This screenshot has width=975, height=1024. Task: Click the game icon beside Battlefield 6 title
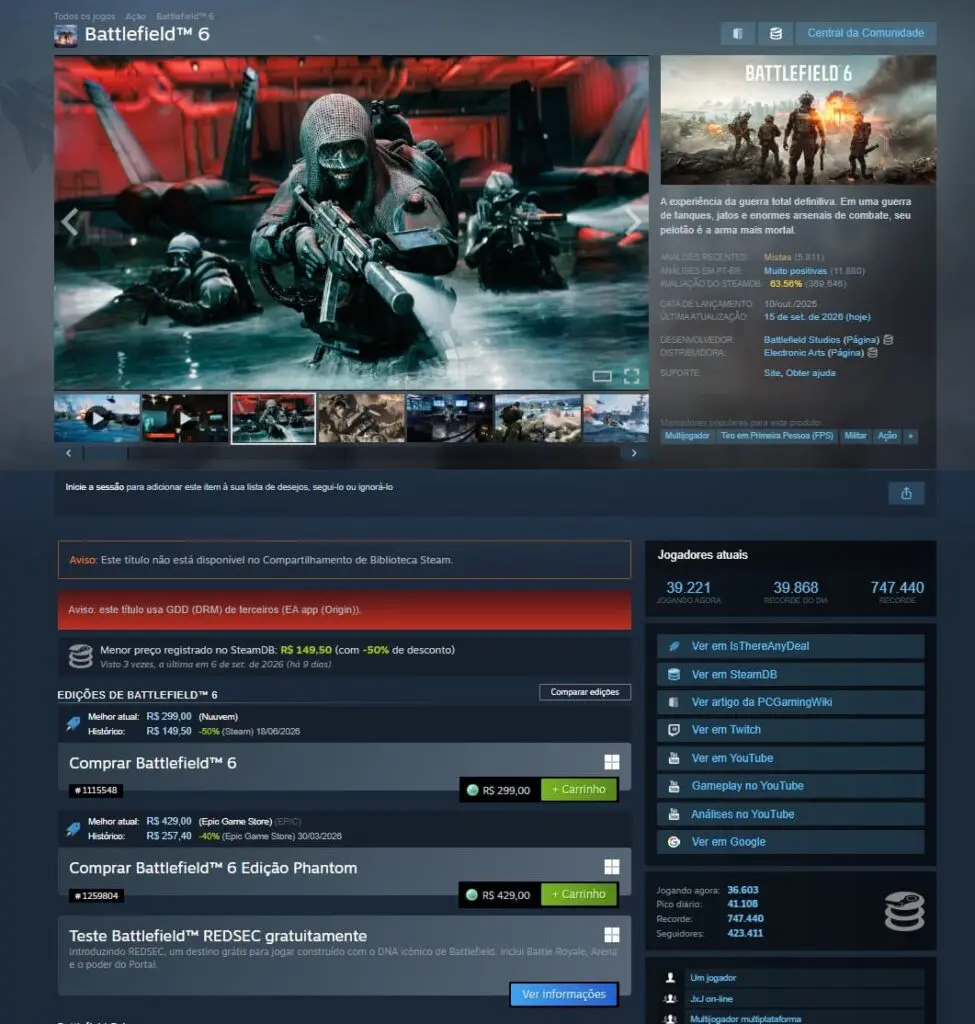[x=65, y=35]
